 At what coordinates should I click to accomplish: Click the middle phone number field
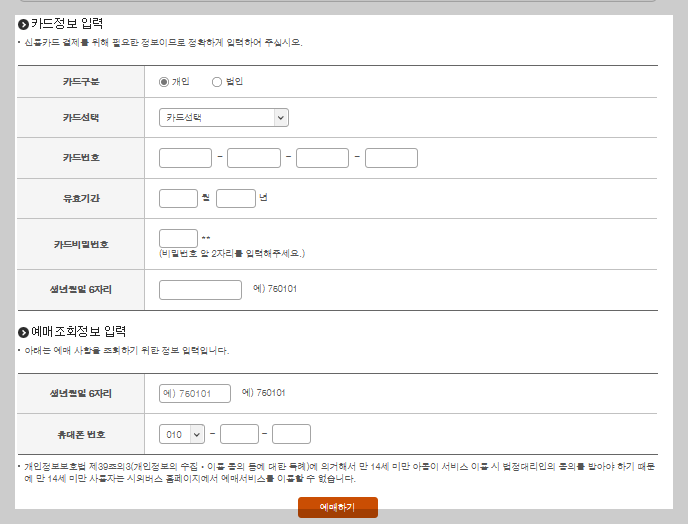(240, 434)
